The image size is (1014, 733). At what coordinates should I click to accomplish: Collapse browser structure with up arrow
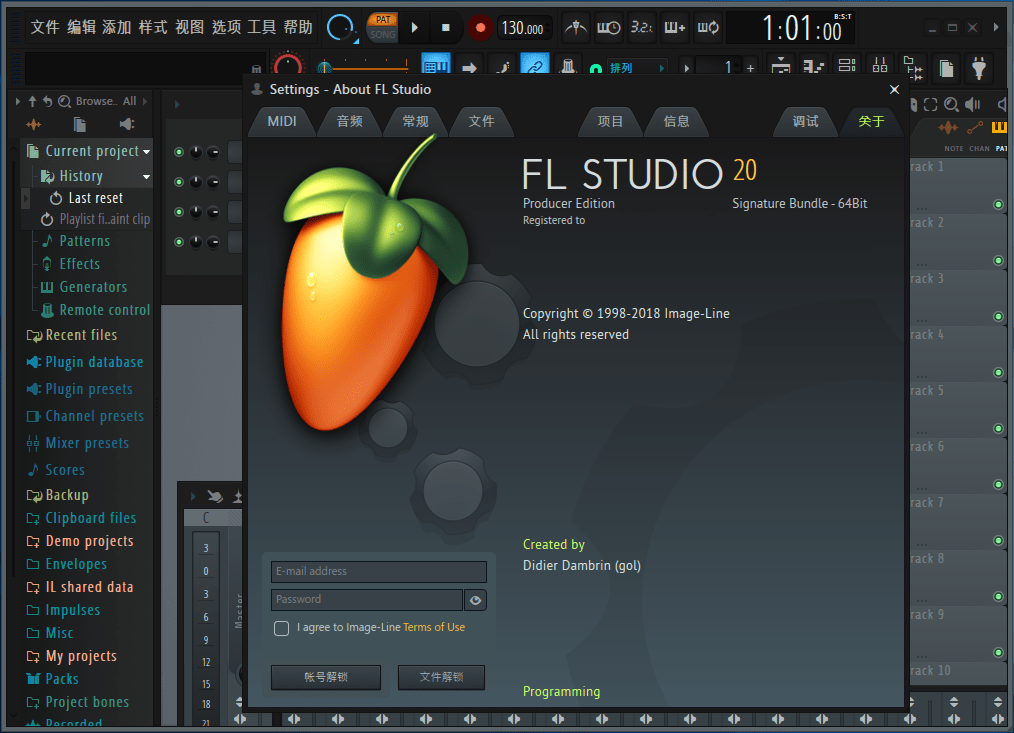pyautogui.click(x=32, y=102)
